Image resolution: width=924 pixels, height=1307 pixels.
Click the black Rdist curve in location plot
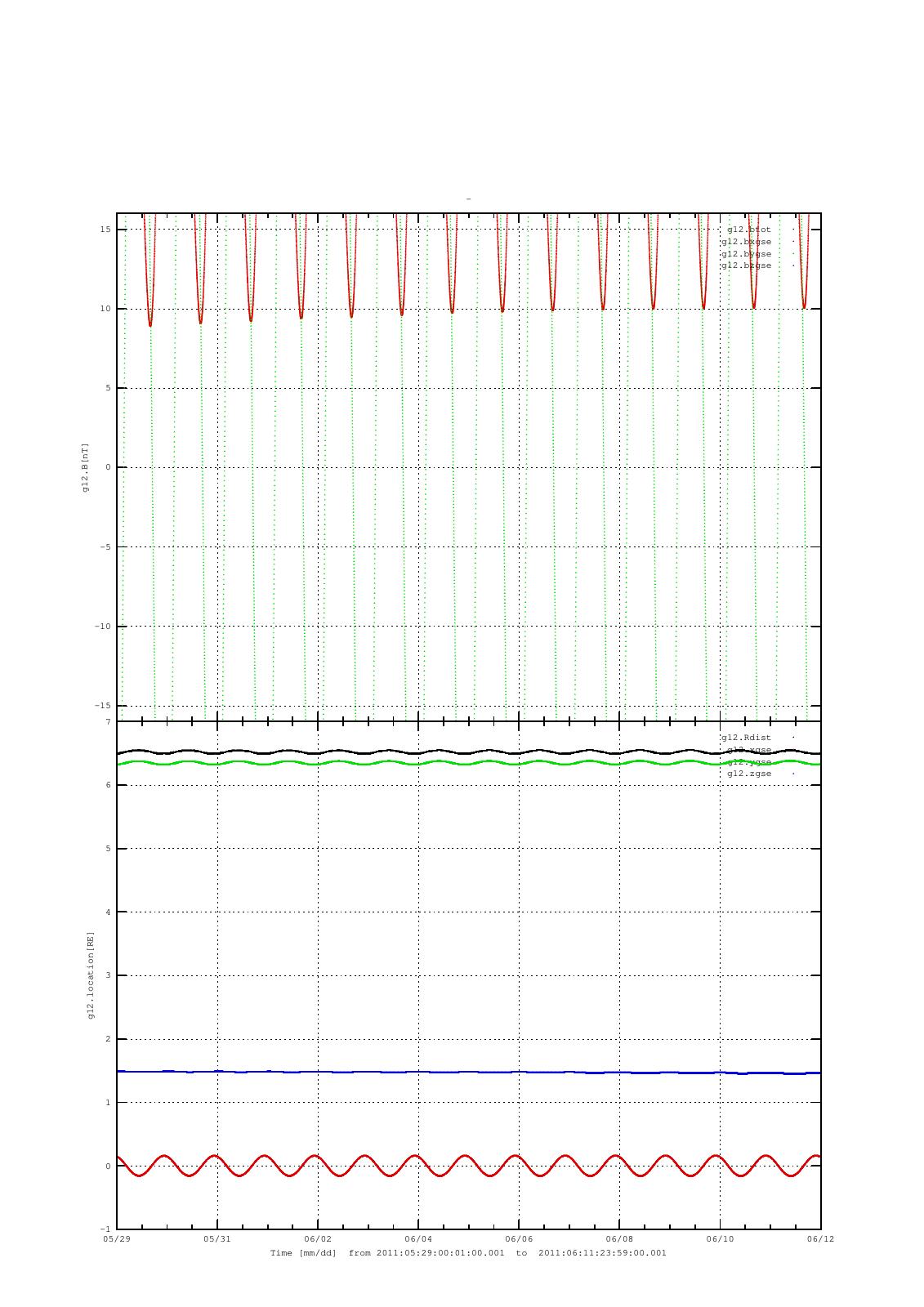point(469,752)
